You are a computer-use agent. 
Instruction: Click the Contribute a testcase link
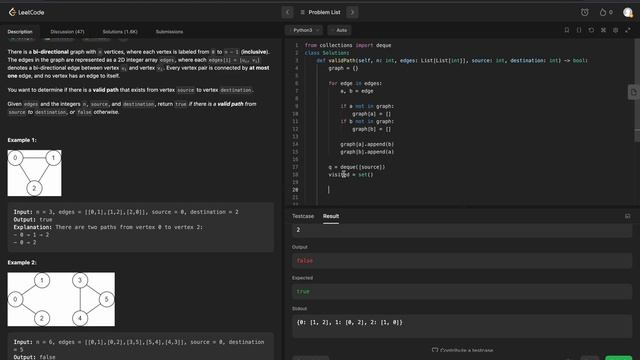click(462, 350)
